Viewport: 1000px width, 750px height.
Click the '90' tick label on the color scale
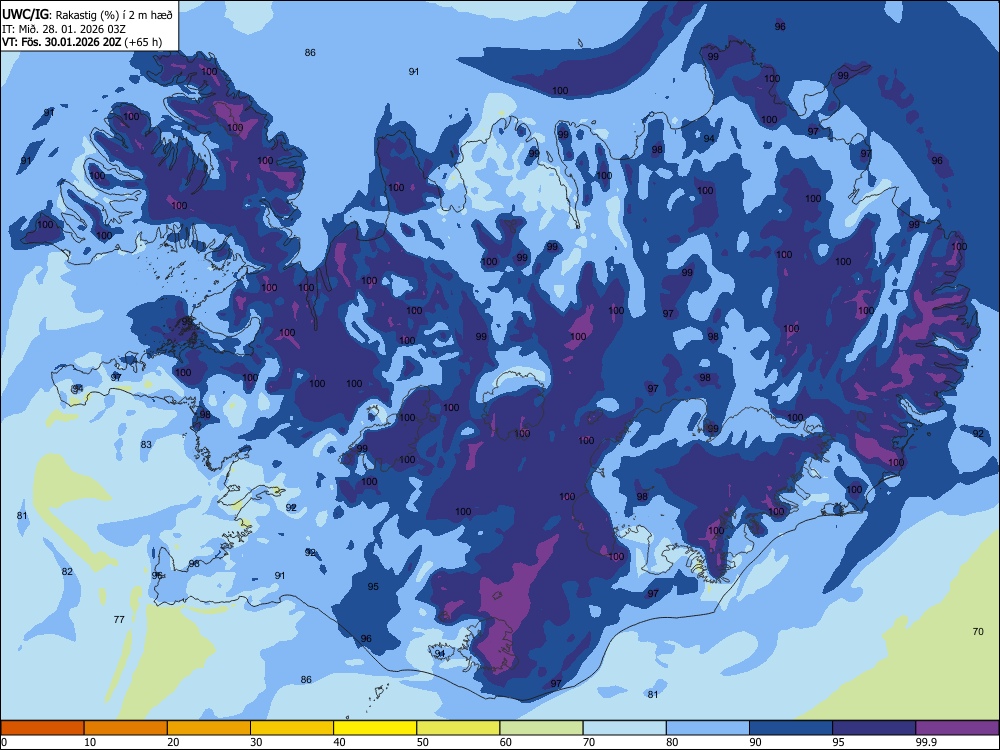pos(755,742)
